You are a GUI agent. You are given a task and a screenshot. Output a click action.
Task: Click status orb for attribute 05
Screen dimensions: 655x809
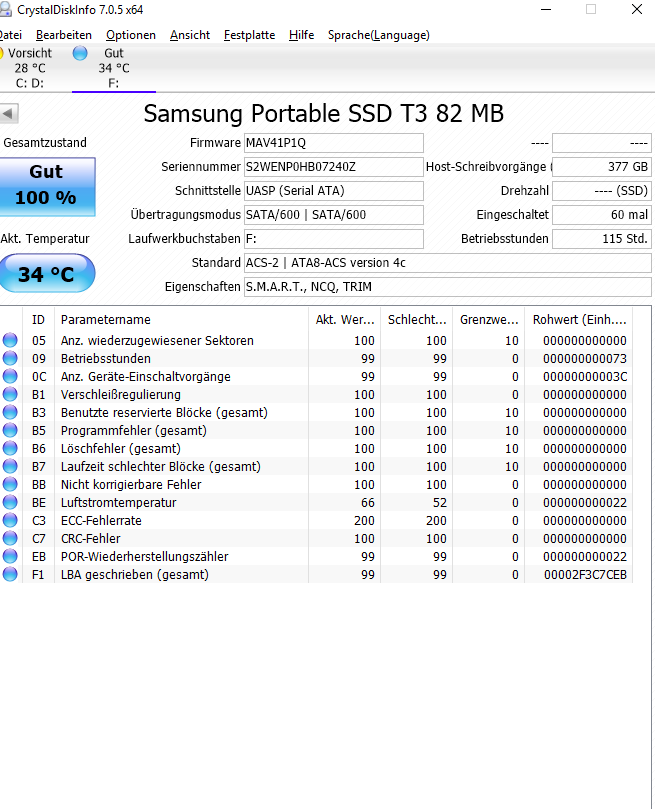[10, 340]
